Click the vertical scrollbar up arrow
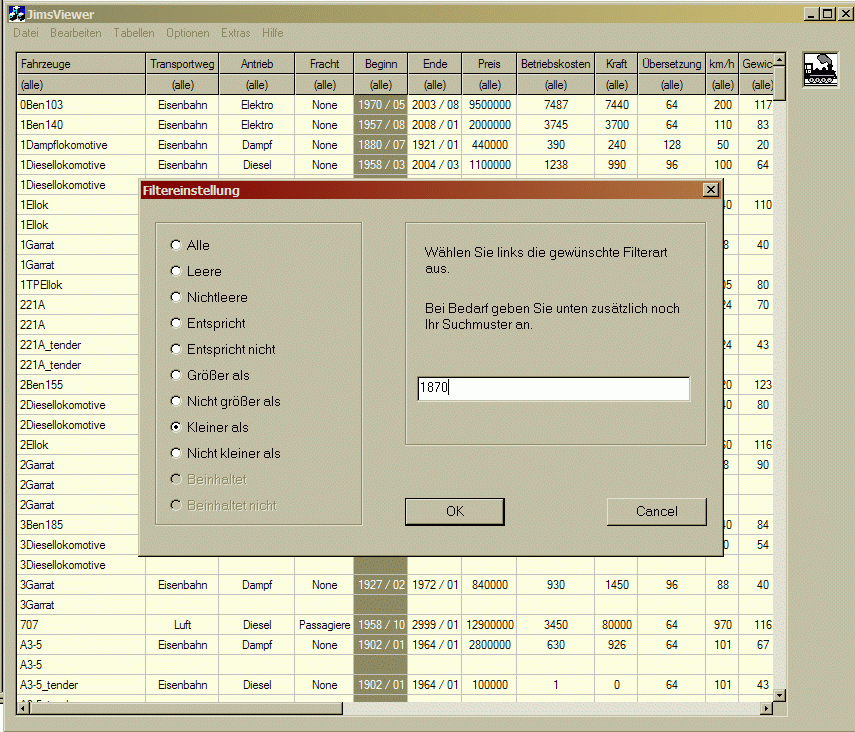 (780, 61)
